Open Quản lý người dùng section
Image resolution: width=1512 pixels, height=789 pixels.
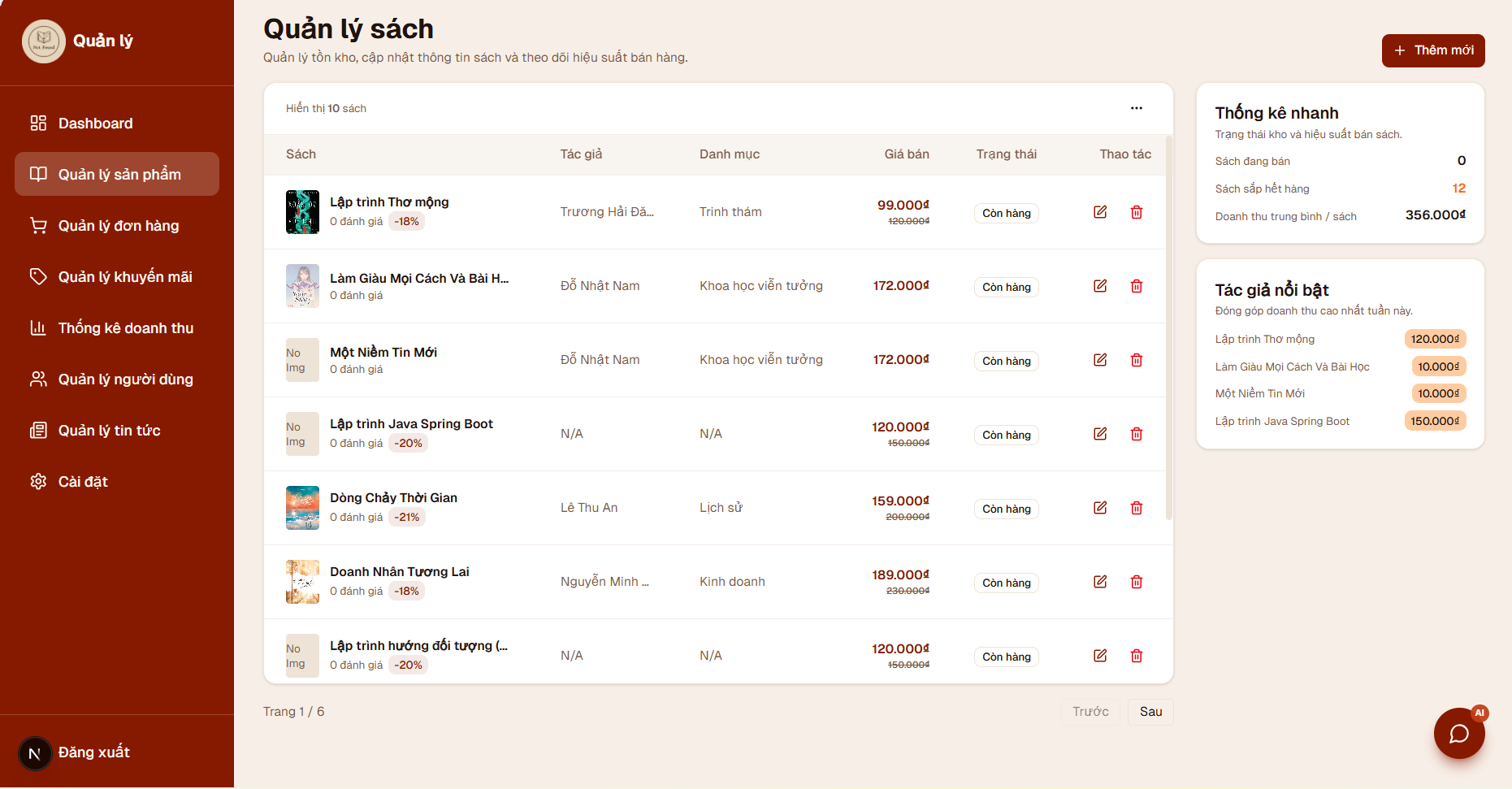[x=117, y=379]
